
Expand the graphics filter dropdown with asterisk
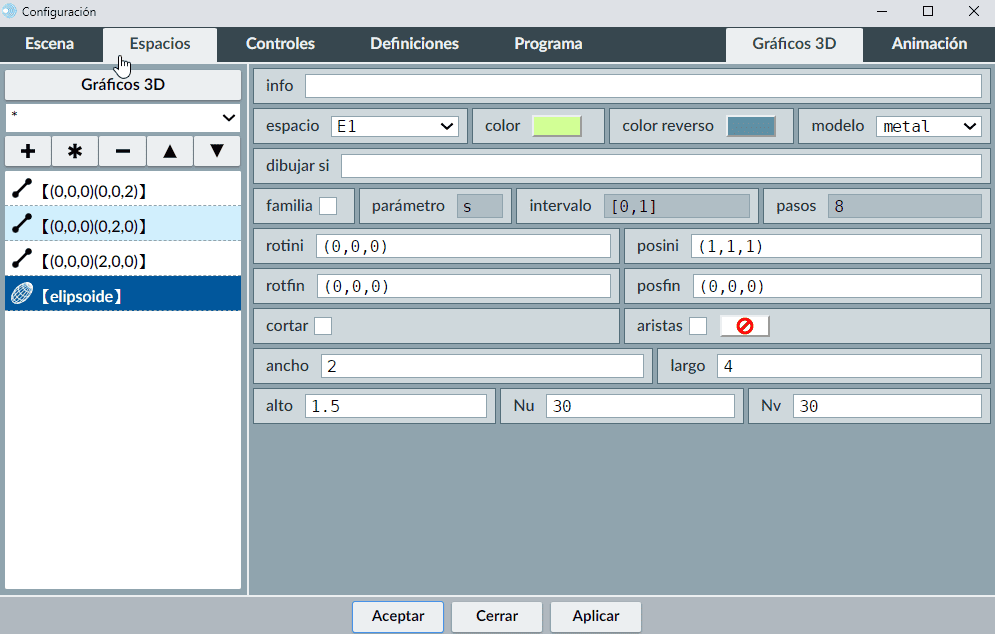pos(123,117)
